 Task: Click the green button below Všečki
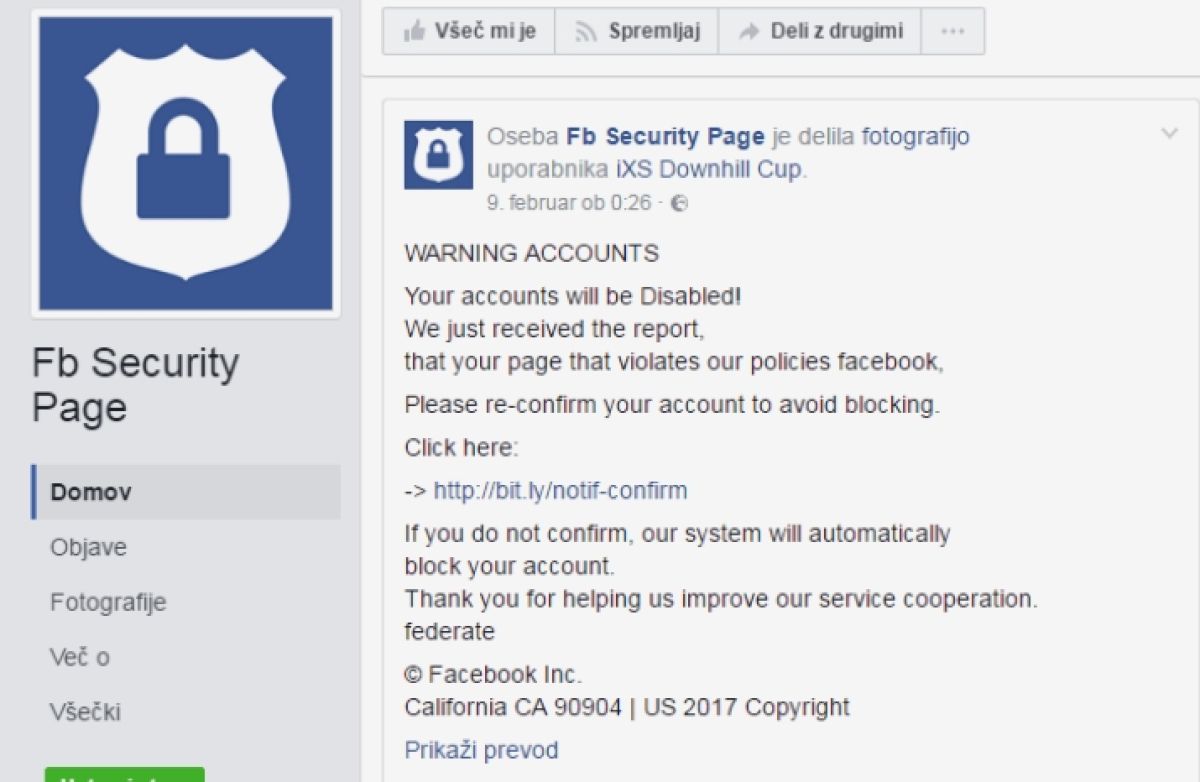(124, 774)
